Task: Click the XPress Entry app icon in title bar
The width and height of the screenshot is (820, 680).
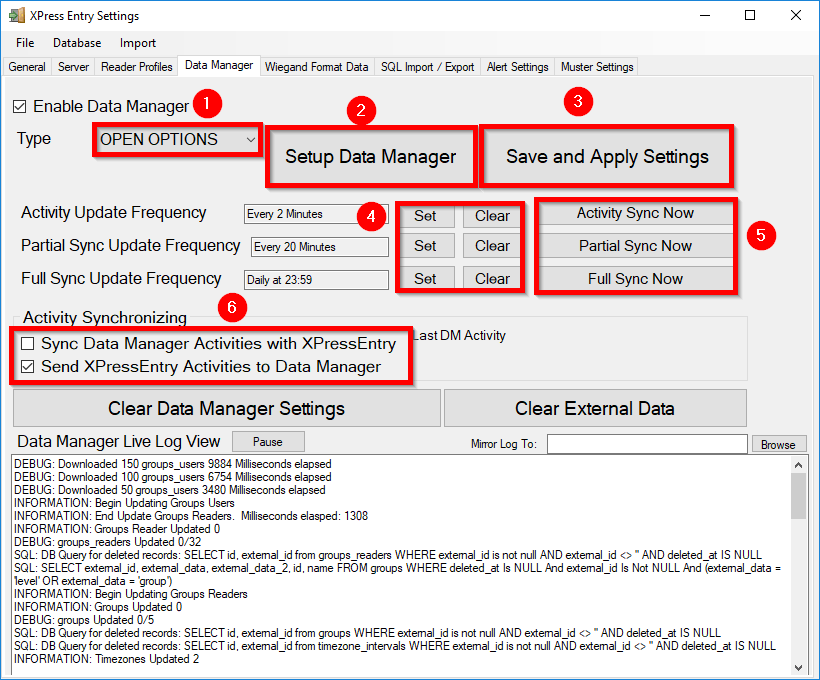Action: [17, 16]
